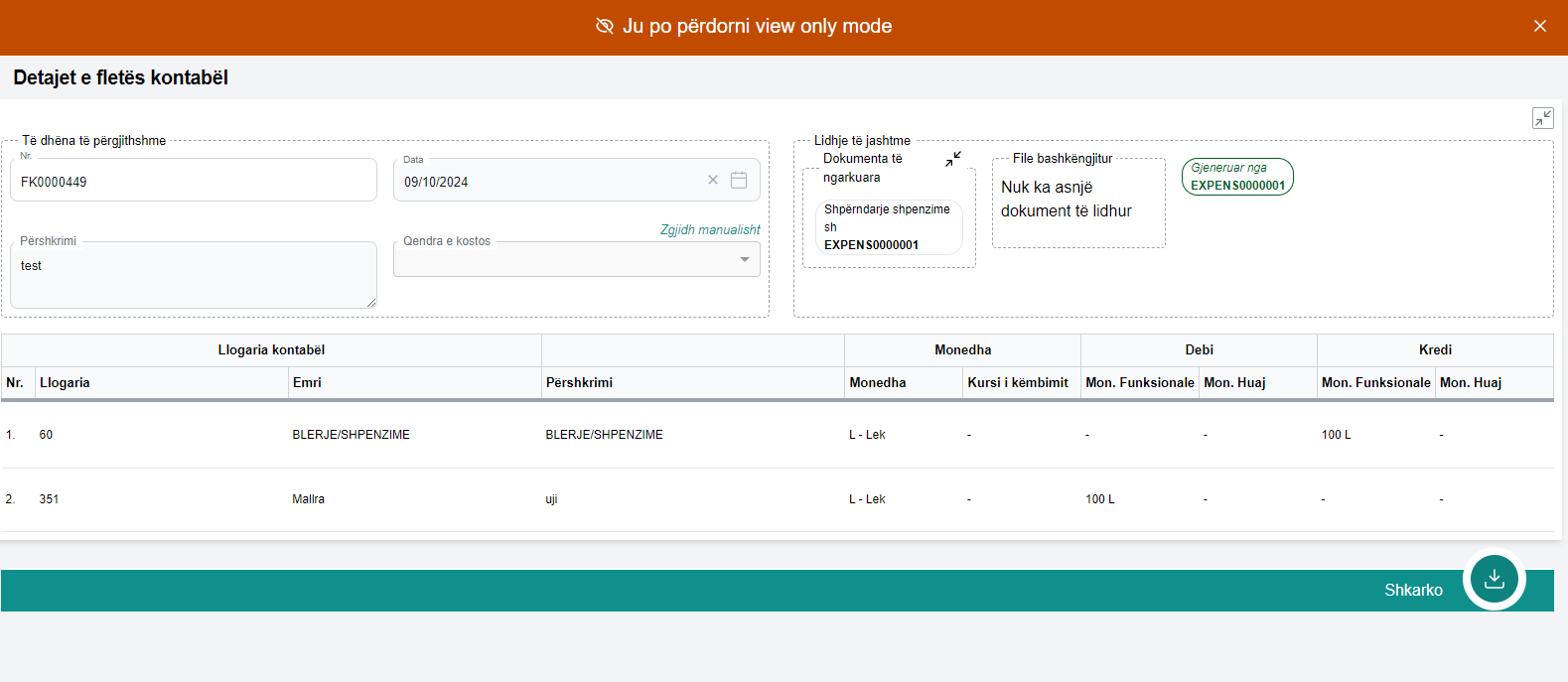This screenshot has height=682, width=1568.
Task: Close the view only mode banner
Action: (1539, 26)
